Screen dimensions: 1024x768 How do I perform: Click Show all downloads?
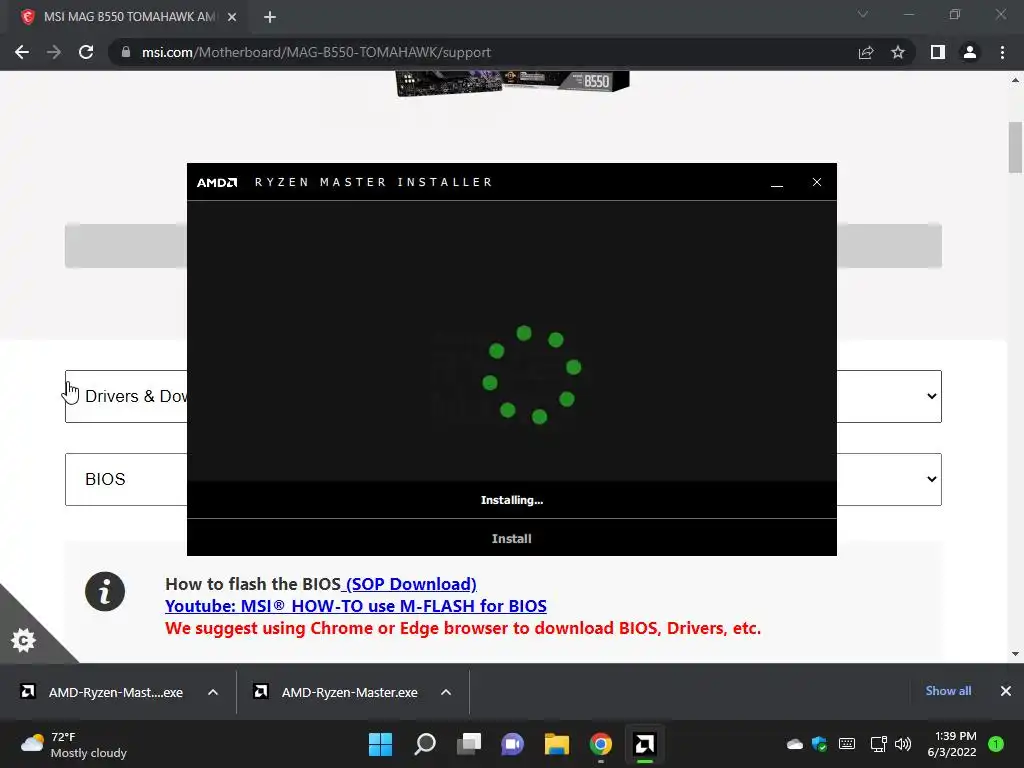[x=948, y=691]
